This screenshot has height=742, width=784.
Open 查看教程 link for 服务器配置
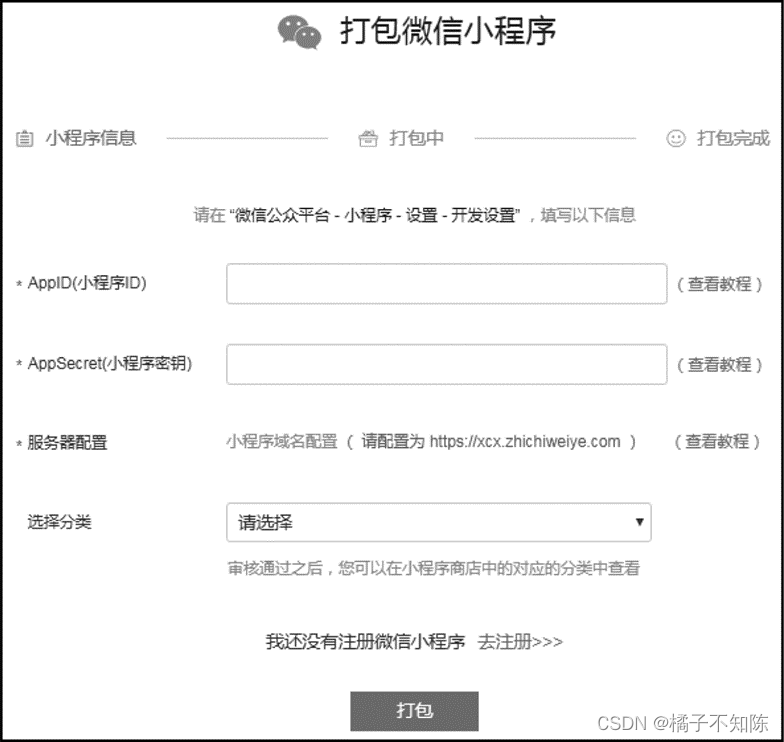[717, 442]
